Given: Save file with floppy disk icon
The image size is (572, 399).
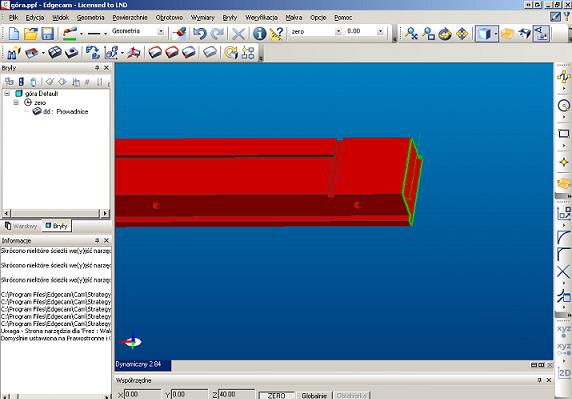Looking at the screenshot, I should [47, 34].
